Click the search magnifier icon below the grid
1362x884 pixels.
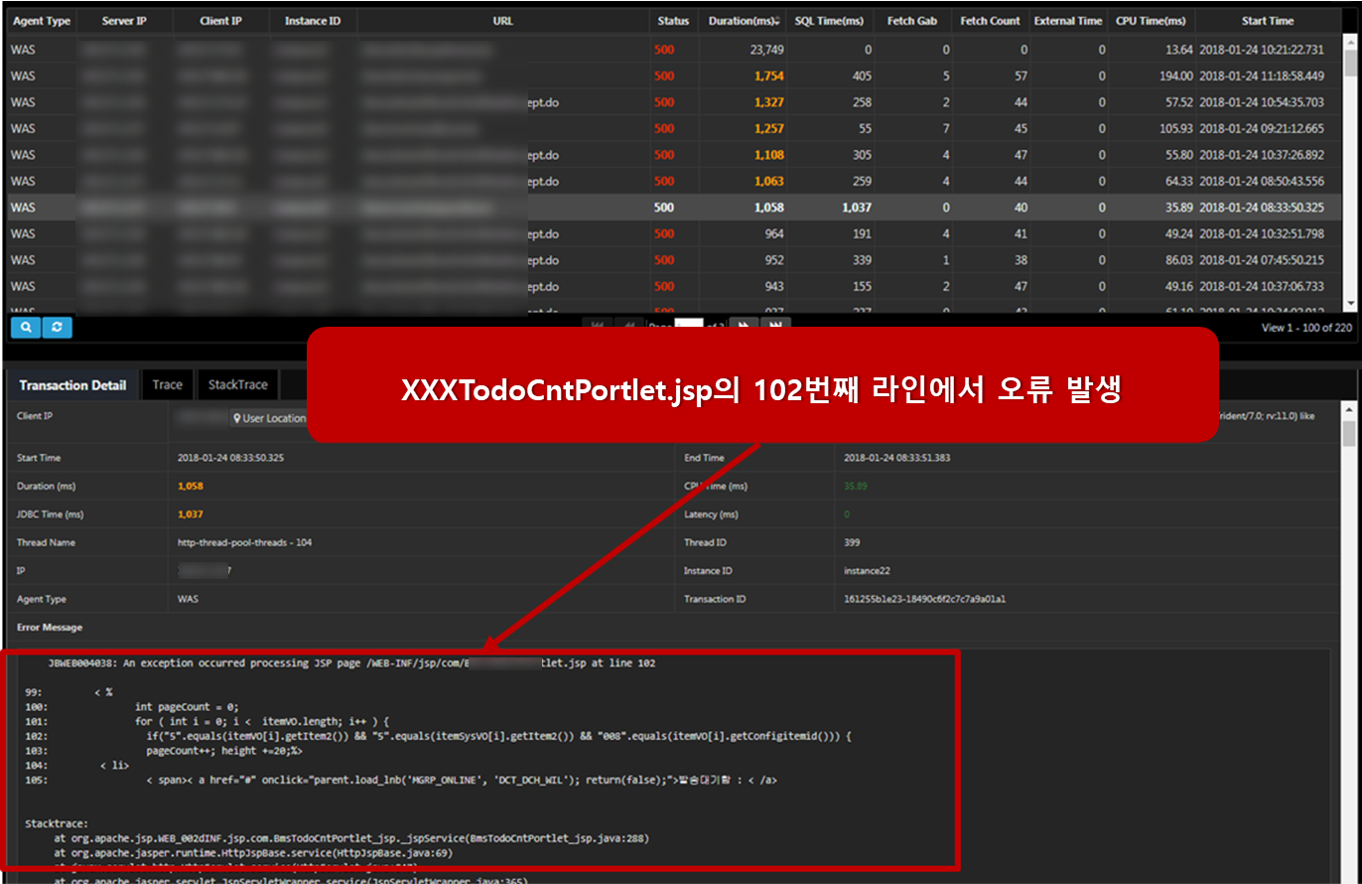tap(25, 327)
